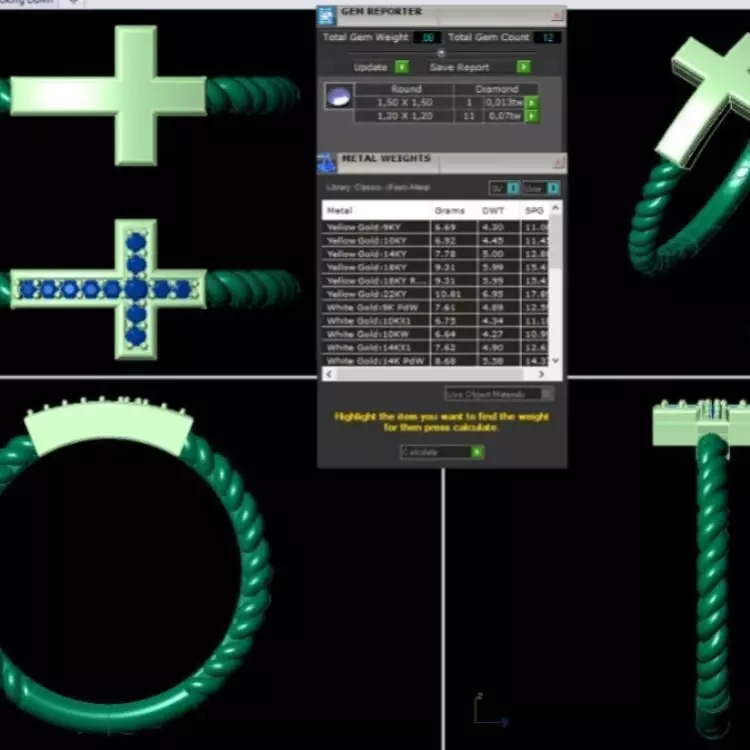750x750 pixels.
Task: Click the green Calculate arrow button
Action: point(477,452)
